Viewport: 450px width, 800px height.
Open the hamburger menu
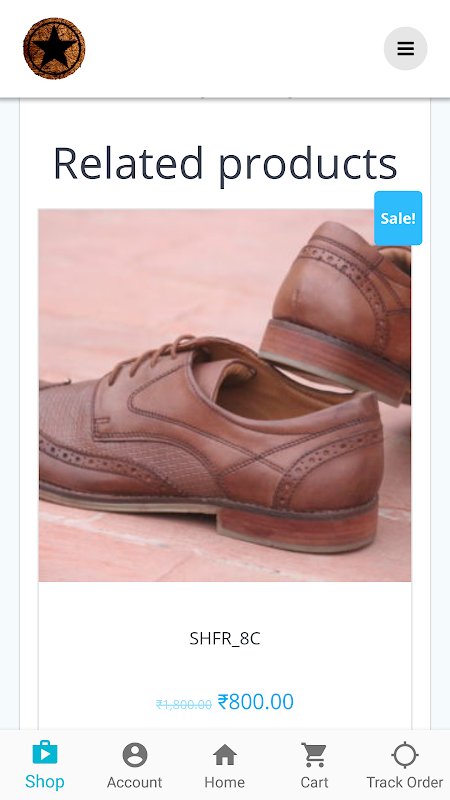click(x=406, y=48)
